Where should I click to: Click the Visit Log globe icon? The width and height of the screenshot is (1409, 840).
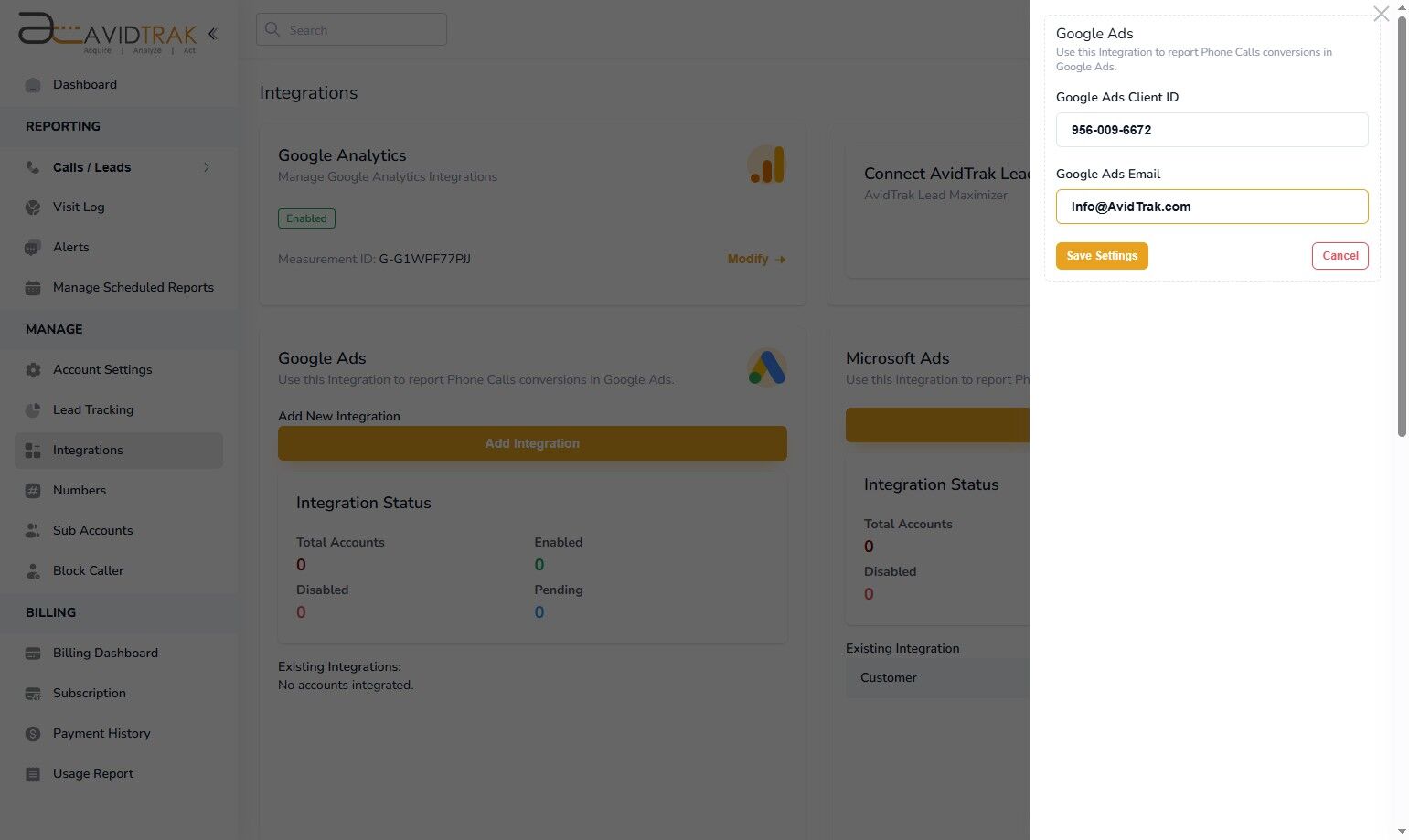33,207
